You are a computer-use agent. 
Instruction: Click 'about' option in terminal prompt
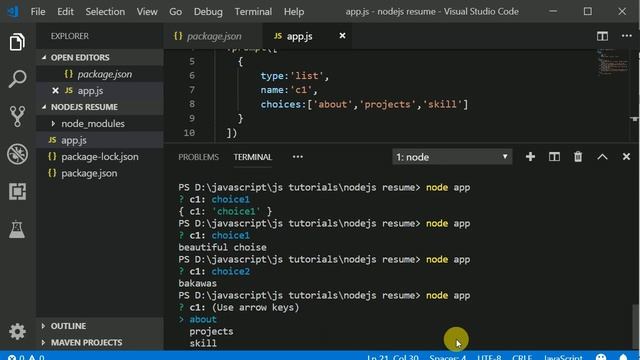pyautogui.click(x=203, y=319)
